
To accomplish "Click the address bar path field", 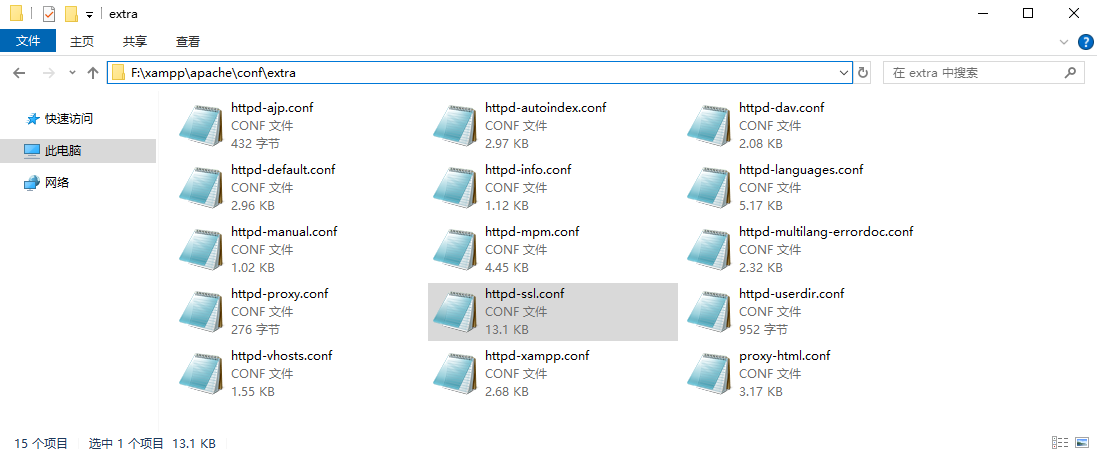I will coord(479,73).
